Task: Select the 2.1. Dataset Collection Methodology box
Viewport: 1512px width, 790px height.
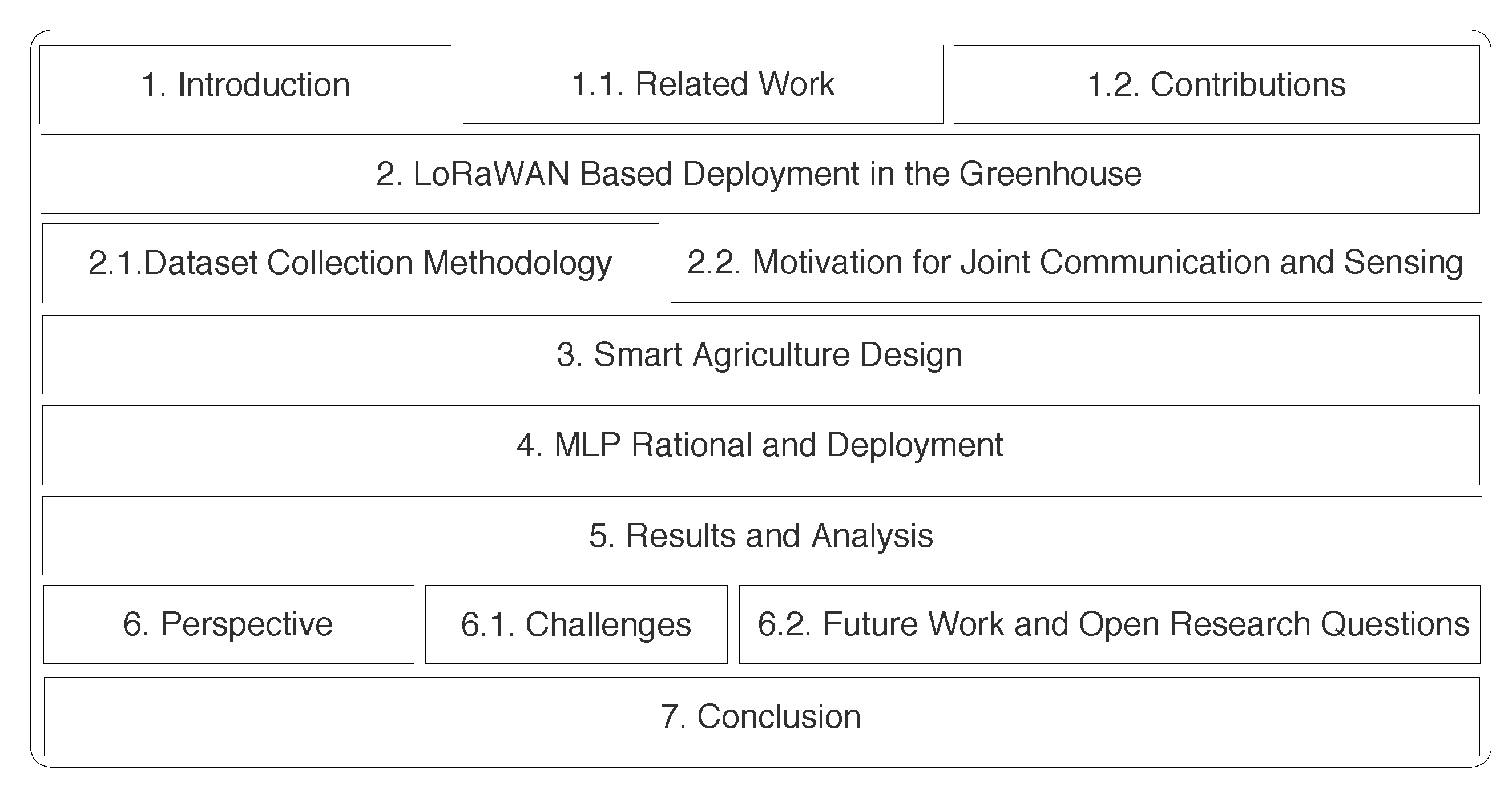Action: point(350,263)
